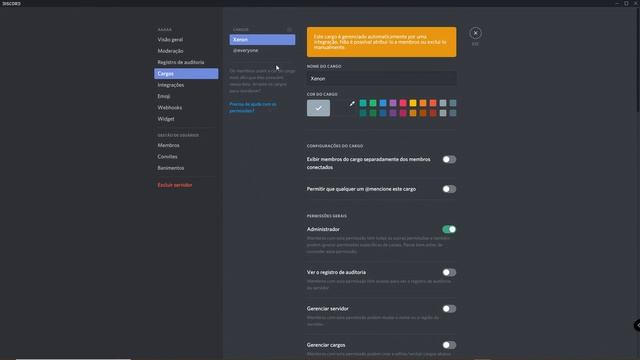The width and height of the screenshot is (640, 360).
Task: Open the 'Emoji' settings page
Action: point(186,96)
